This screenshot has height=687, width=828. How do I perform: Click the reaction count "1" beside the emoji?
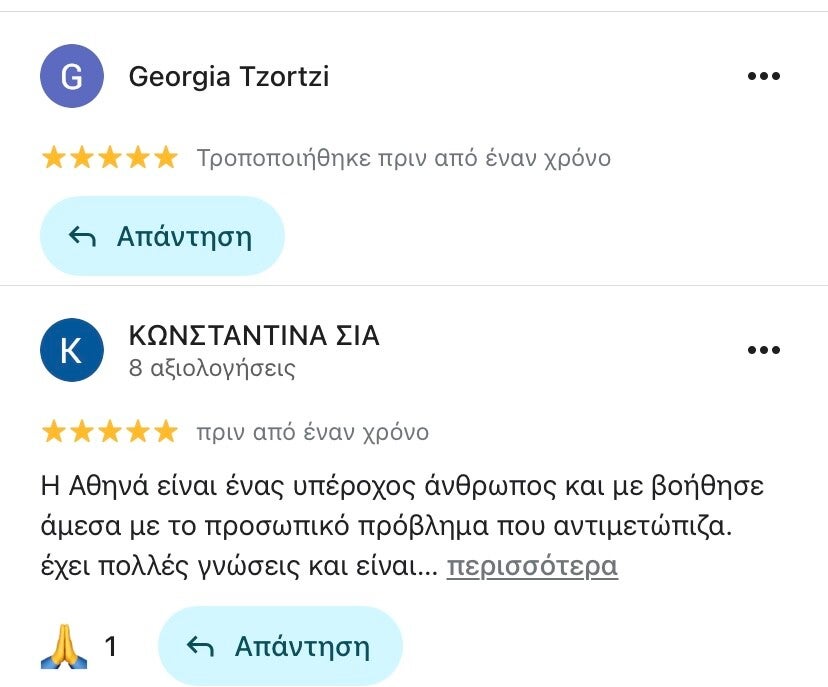111,647
